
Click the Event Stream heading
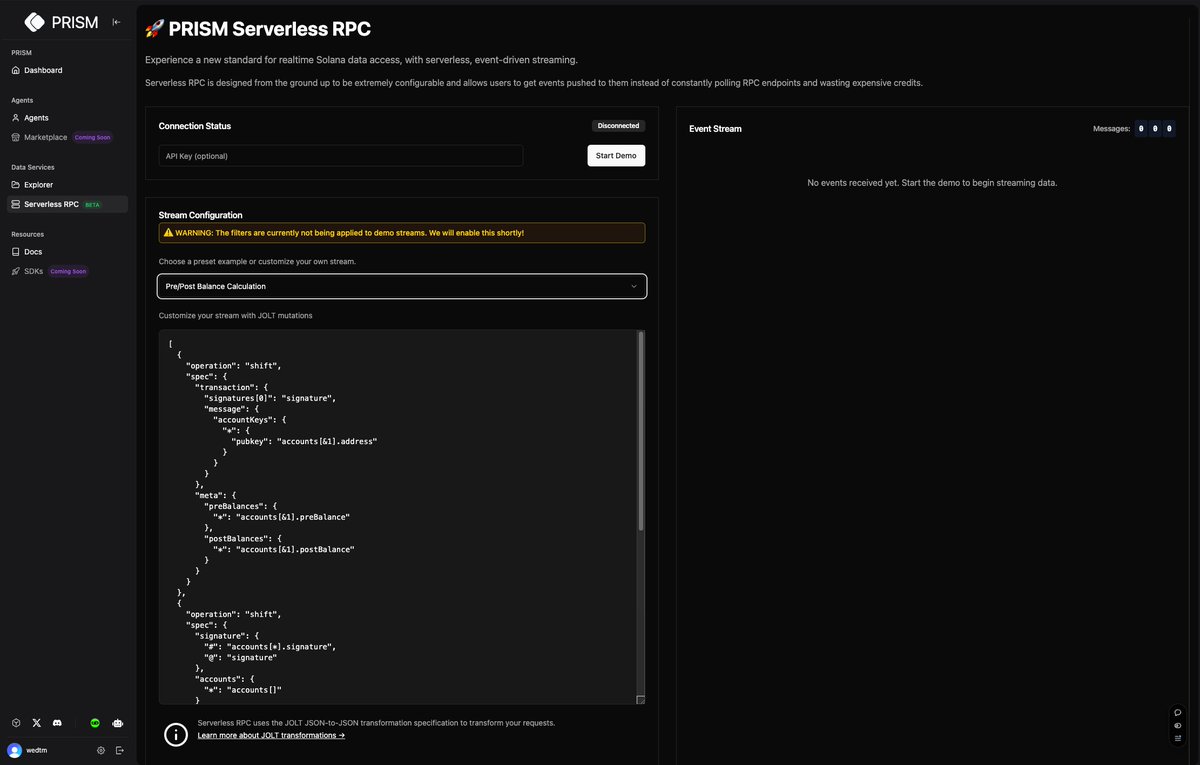715,129
